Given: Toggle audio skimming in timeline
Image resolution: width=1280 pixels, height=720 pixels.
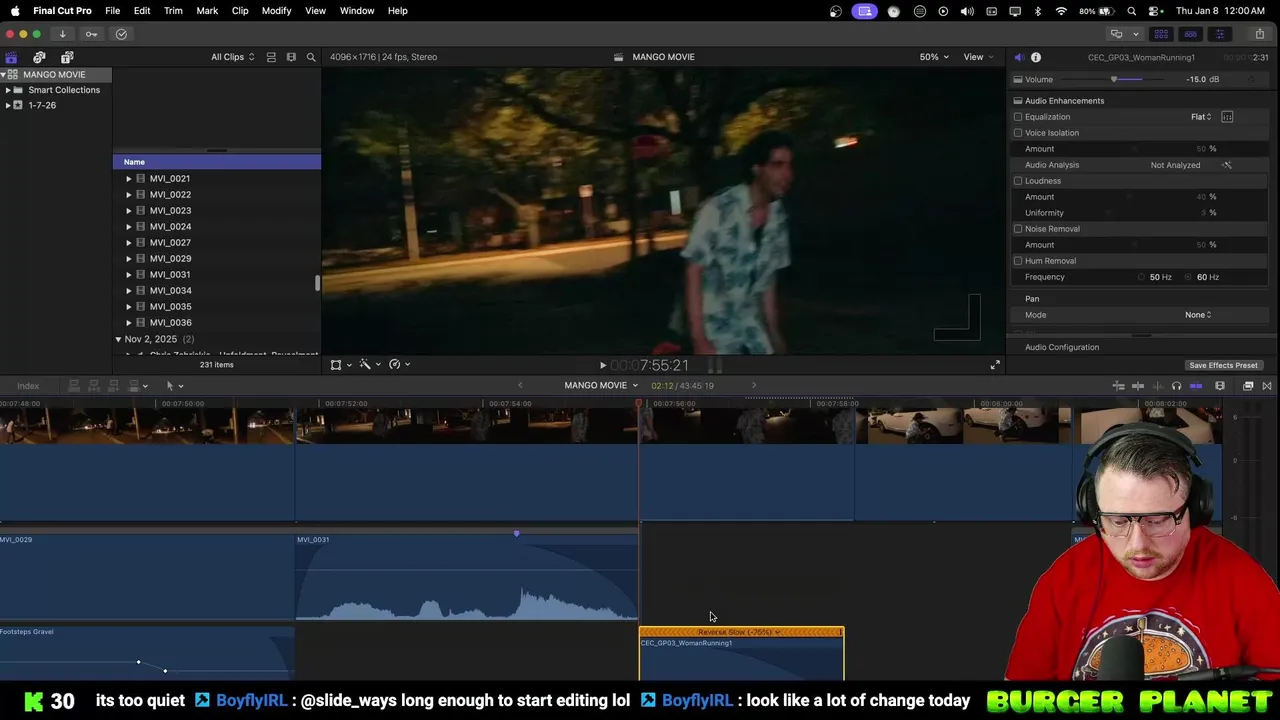Looking at the screenshot, I should 1157,386.
